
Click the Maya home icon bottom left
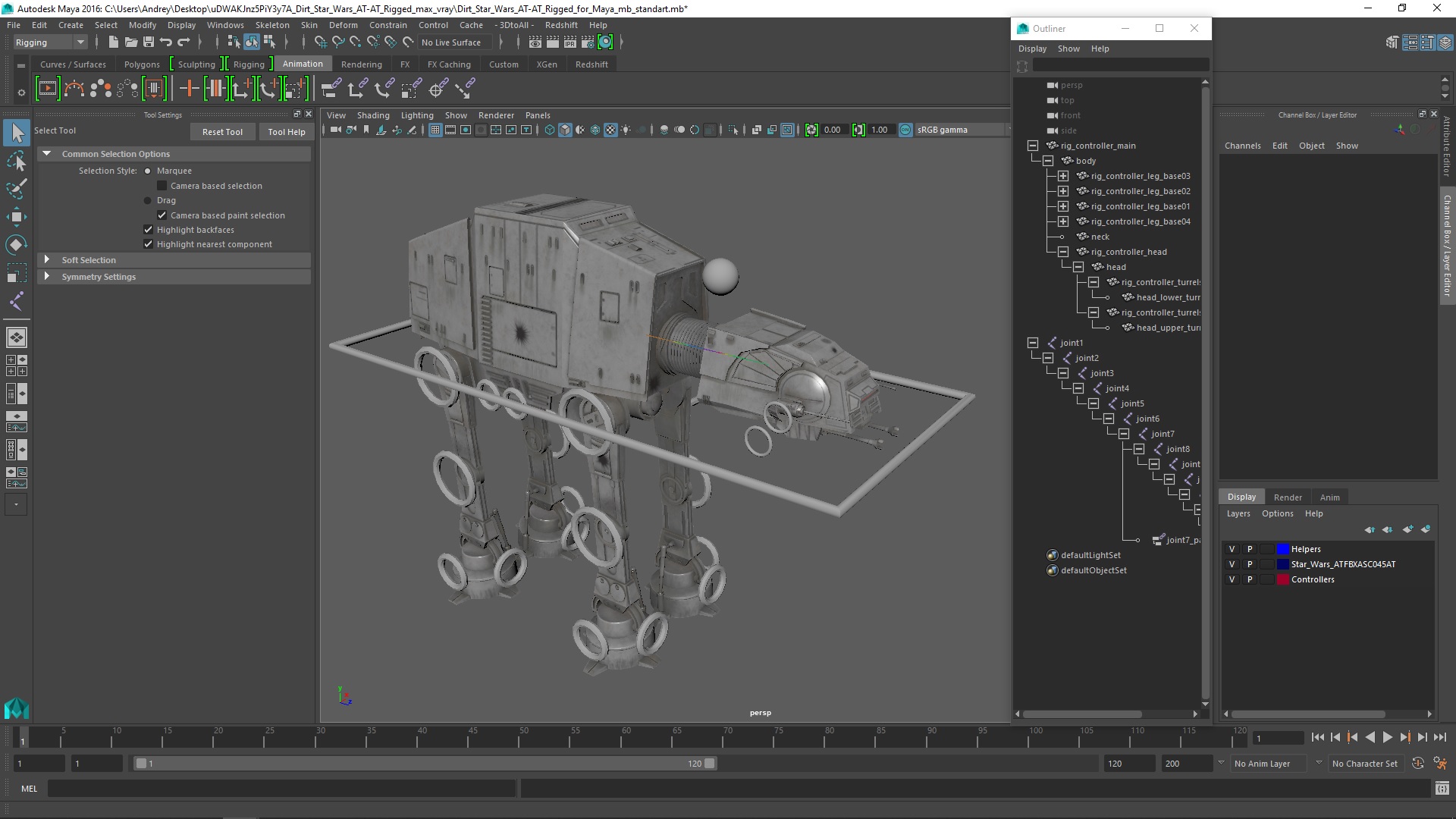coord(17,708)
